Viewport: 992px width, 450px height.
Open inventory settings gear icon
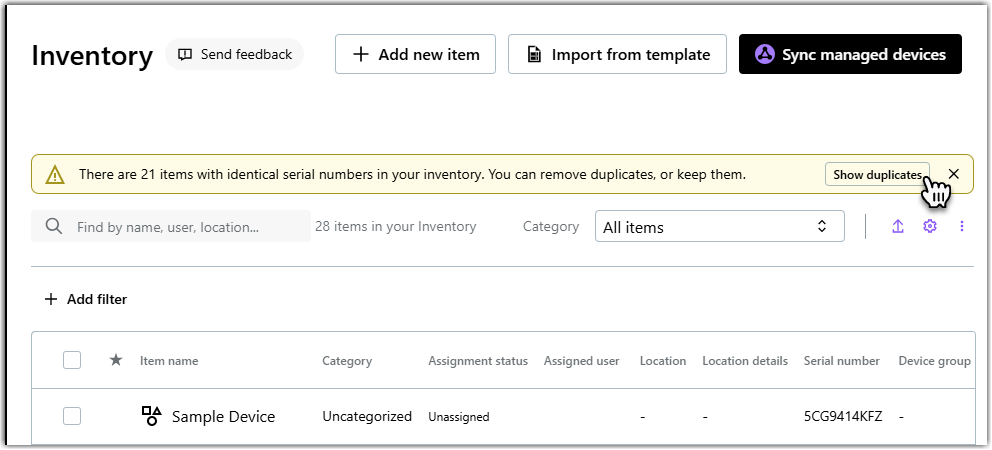point(930,227)
